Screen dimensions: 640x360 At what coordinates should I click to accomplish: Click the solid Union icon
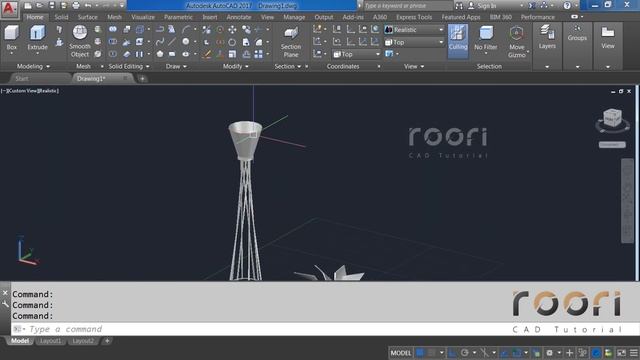[x=113, y=29]
